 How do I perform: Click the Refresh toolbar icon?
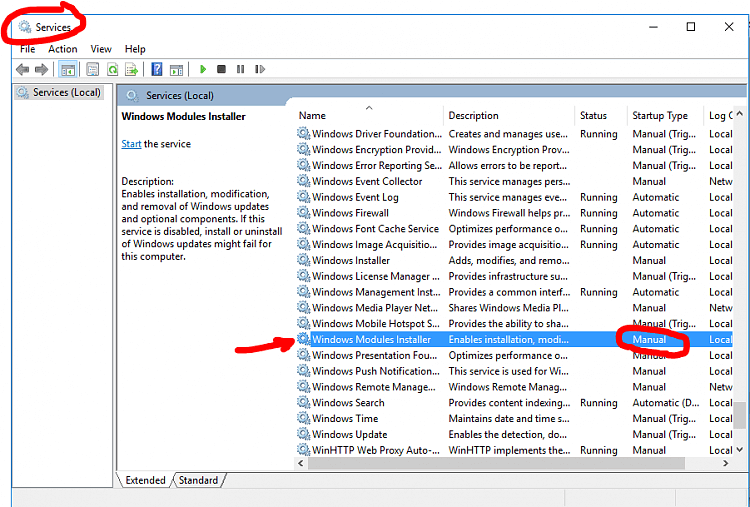pyautogui.click(x=113, y=69)
